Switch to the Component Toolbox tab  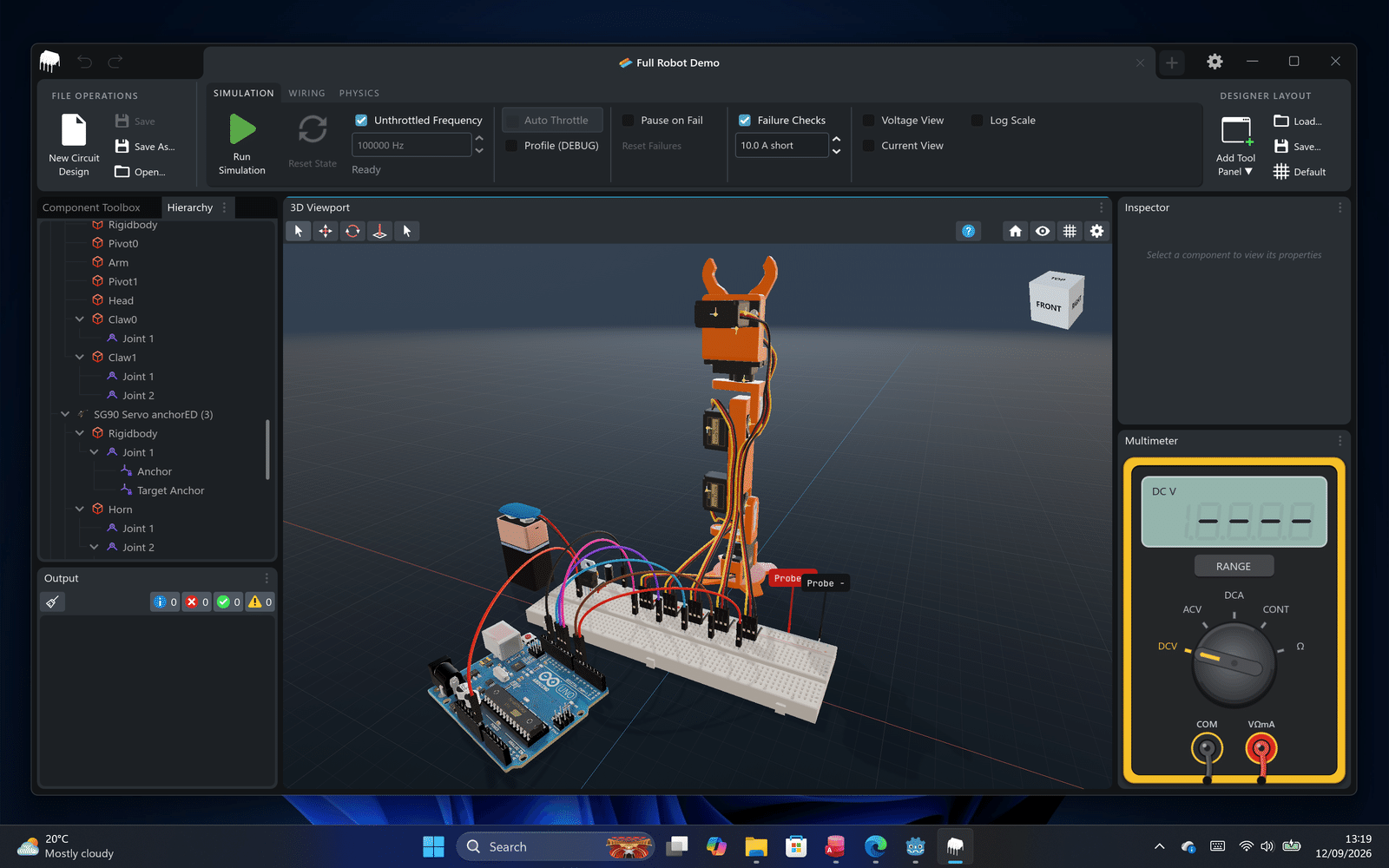(x=91, y=207)
